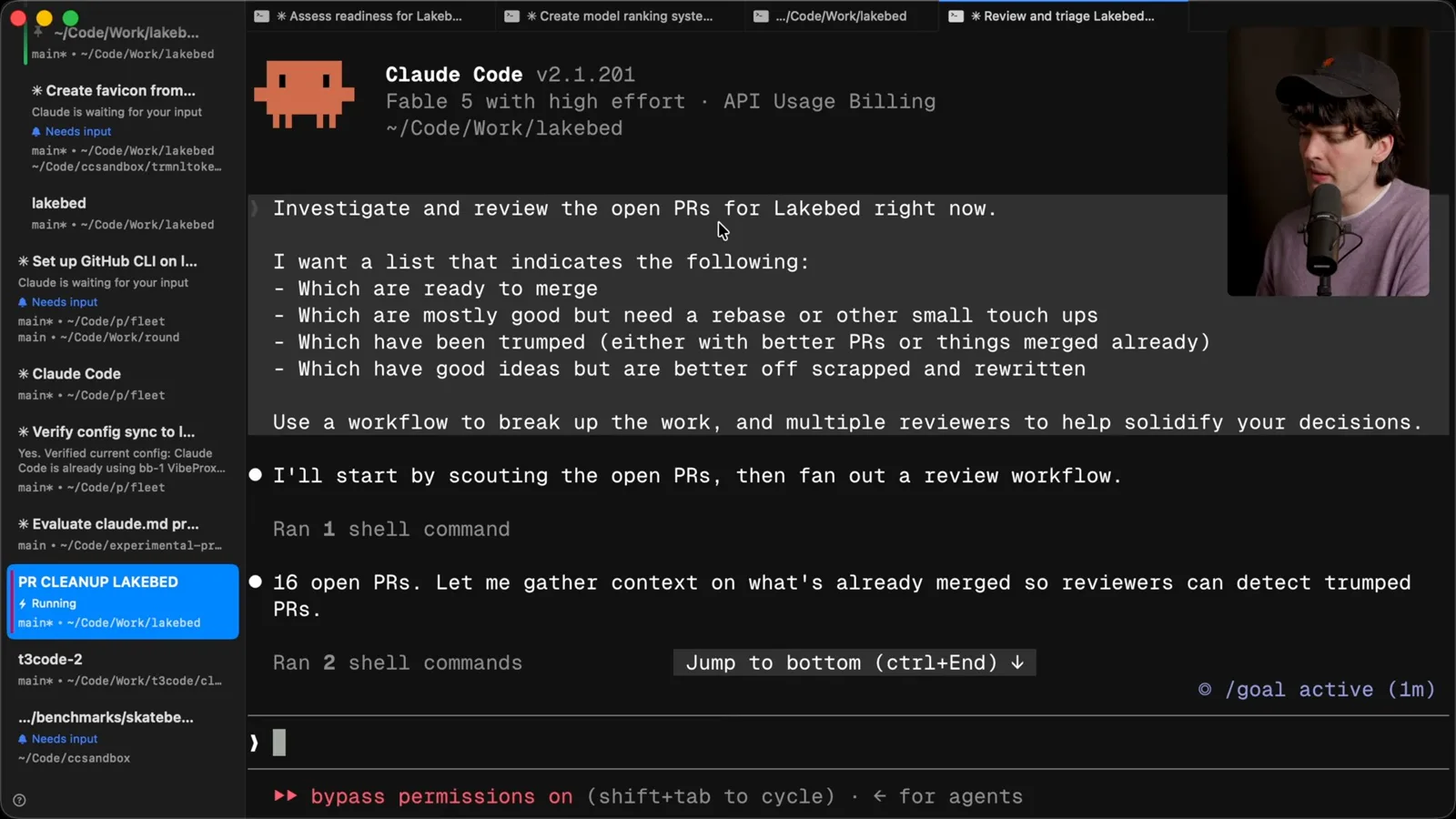1456x819 pixels.
Task: Expand 'Ran 2 shell commands' output
Action: pos(398,663)
